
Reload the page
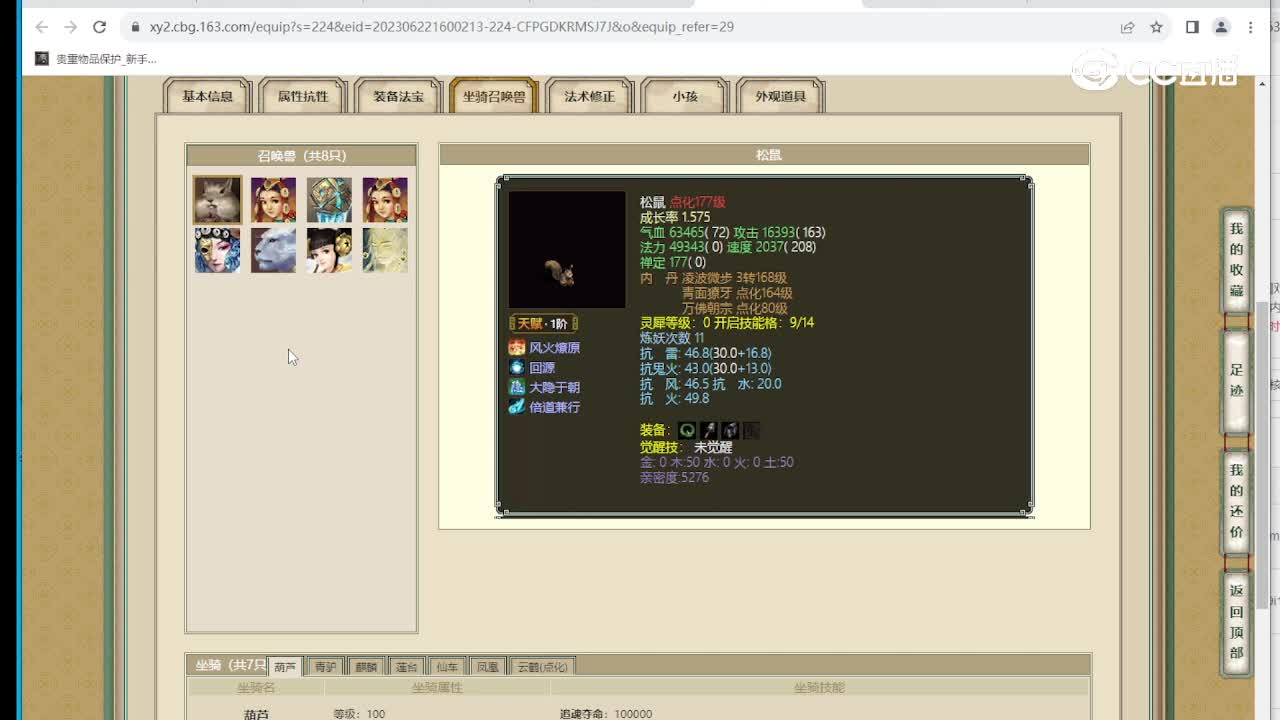click(x=99, y=27)
